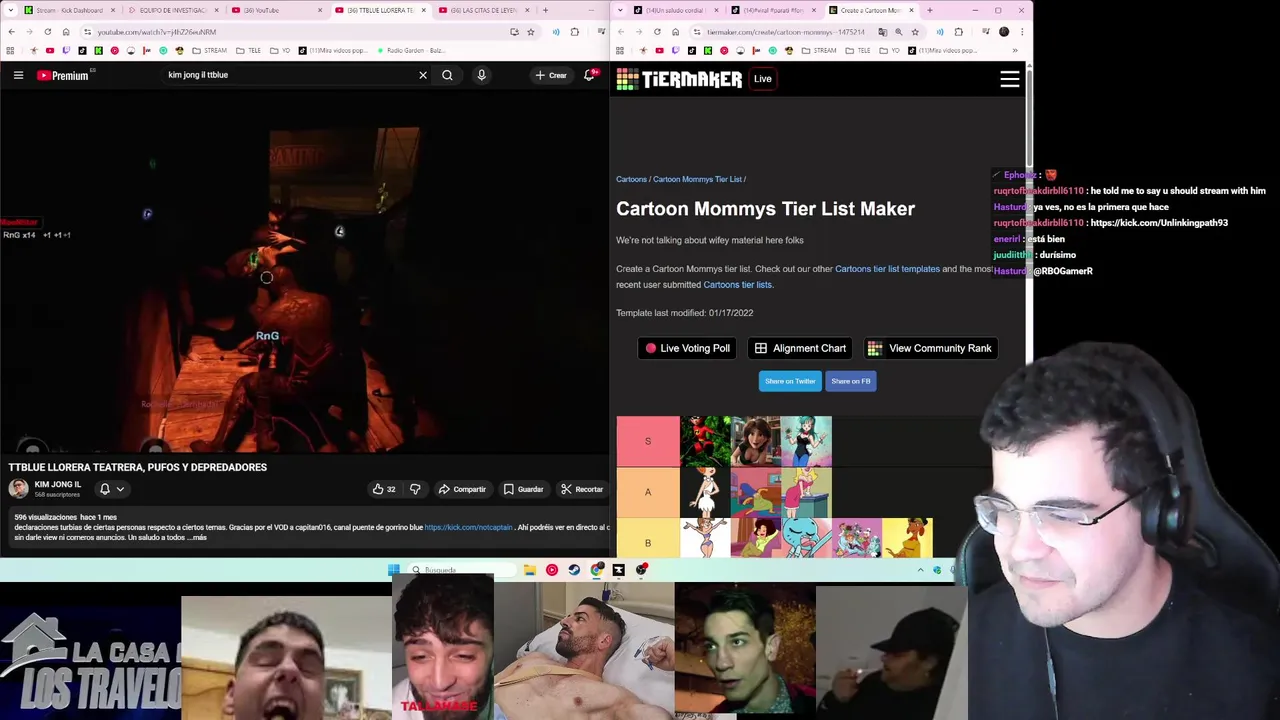
Task: Show hidden bookmarks chevron in right browser
Action: coord(1015,50)
